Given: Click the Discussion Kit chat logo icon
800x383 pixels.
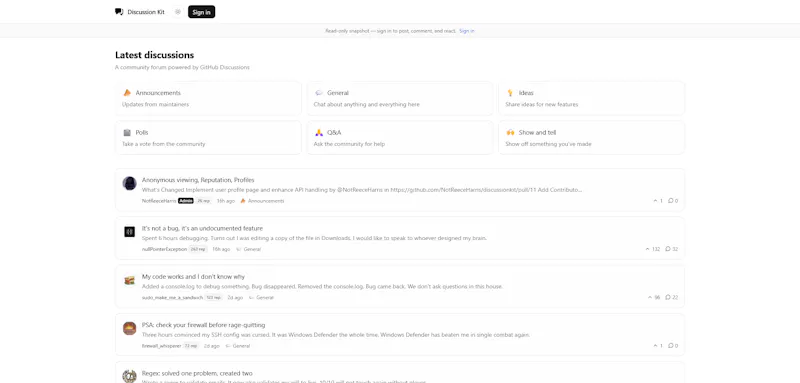Looking at the screenshot, I should tap(119, 12).
